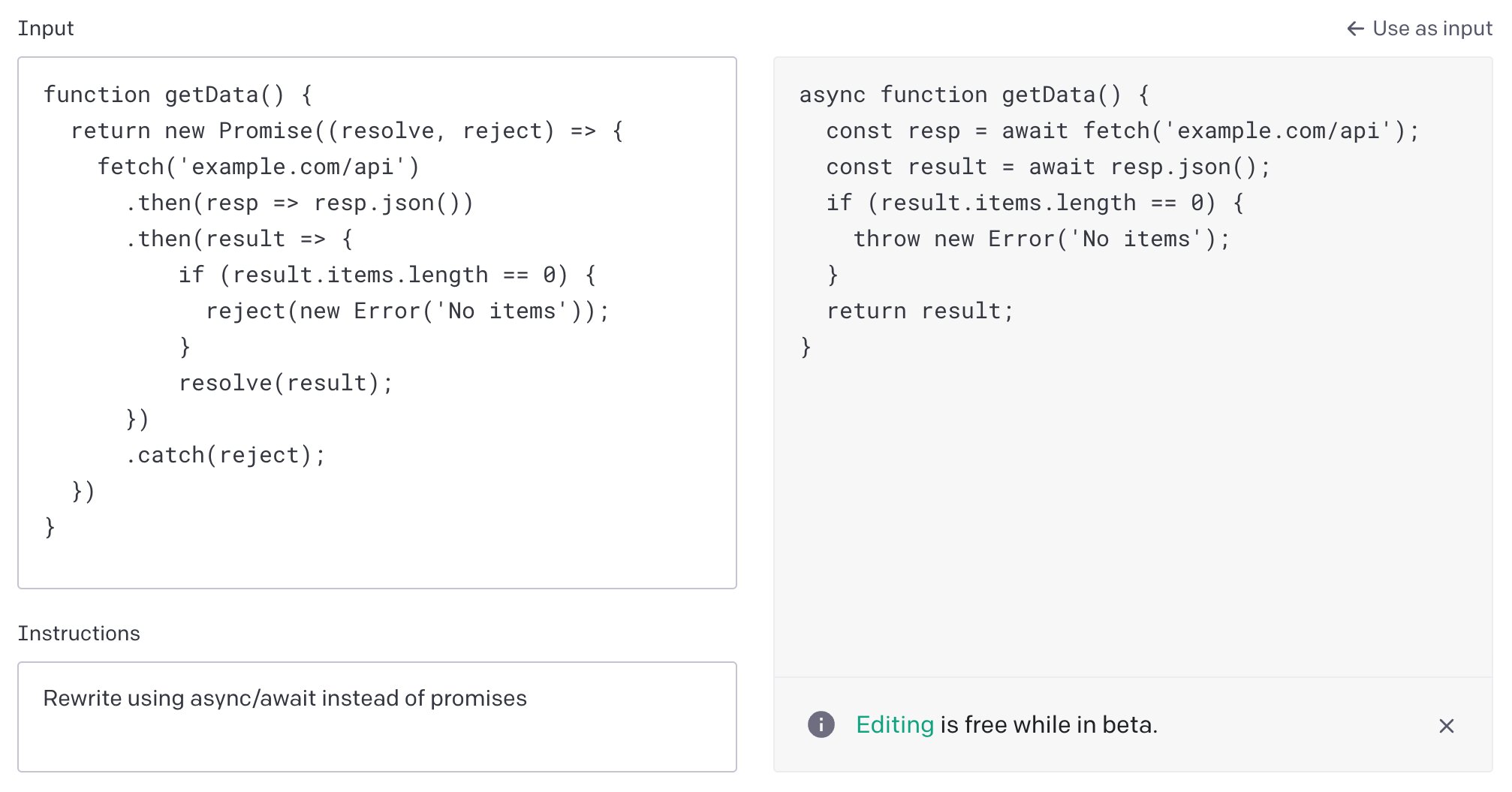Viewport: 1512px width, 792px height.
Task: Place cursor on the "return new Promise" input line
Action: (347, 131)
